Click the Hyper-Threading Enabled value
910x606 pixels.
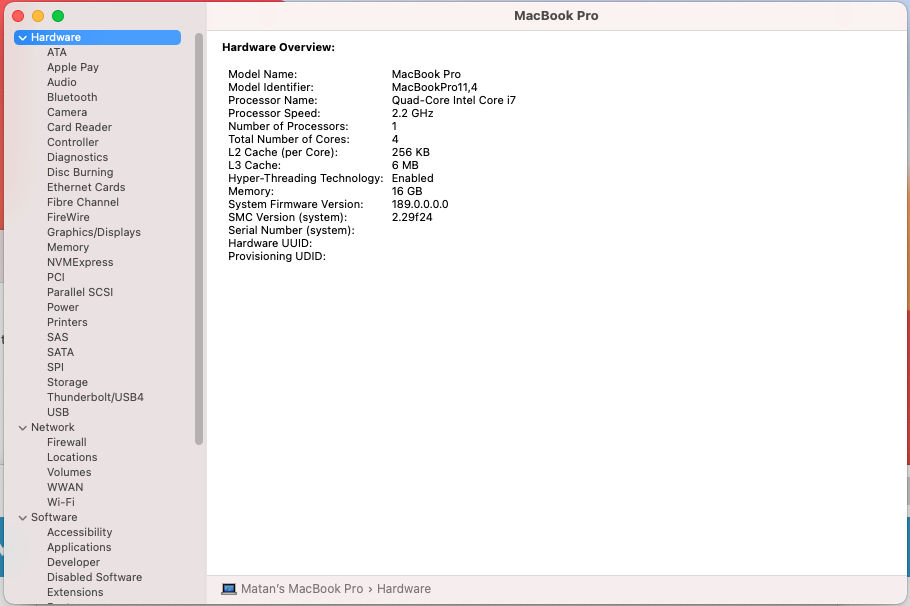[x=413, y=178]
